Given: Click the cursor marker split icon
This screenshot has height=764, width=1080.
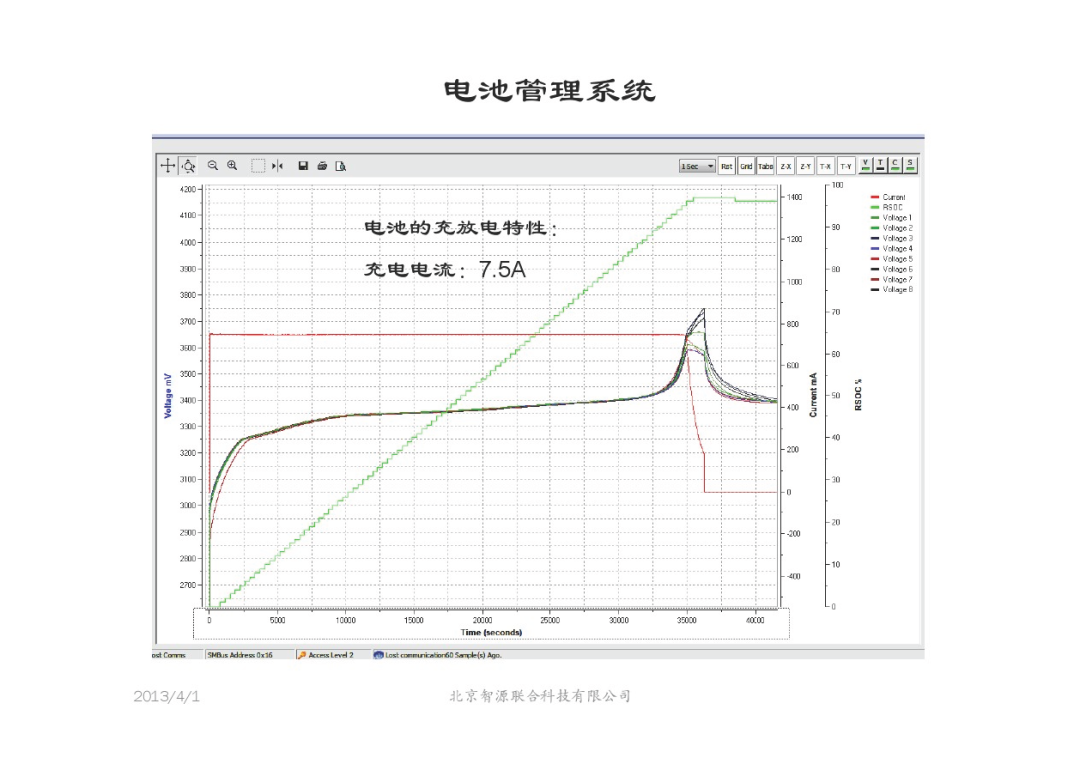Looking at the screenshot, I should (x=278, y=166).
